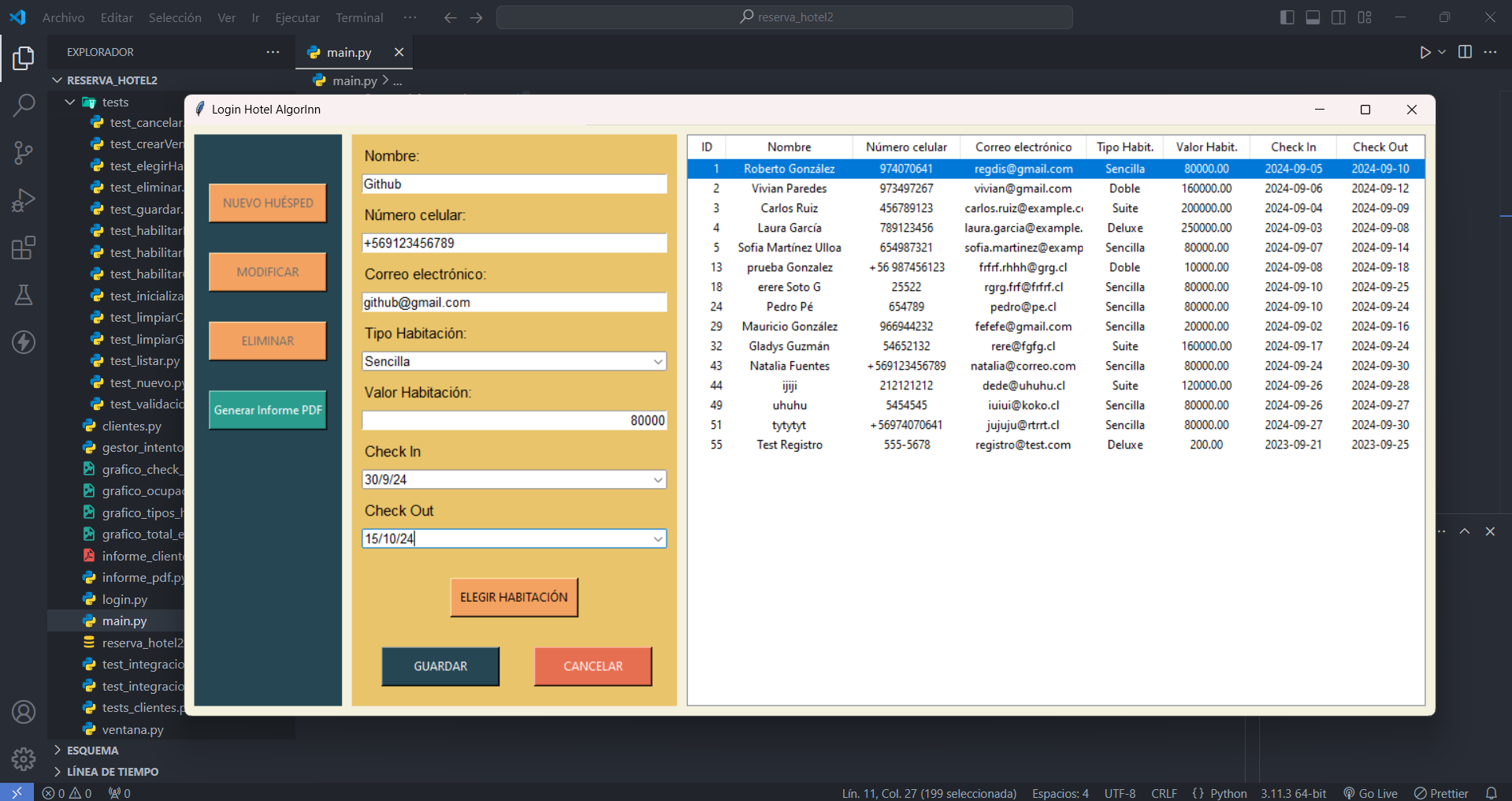
Task: Click the GUARDAR button
Action: click(440, 666)
